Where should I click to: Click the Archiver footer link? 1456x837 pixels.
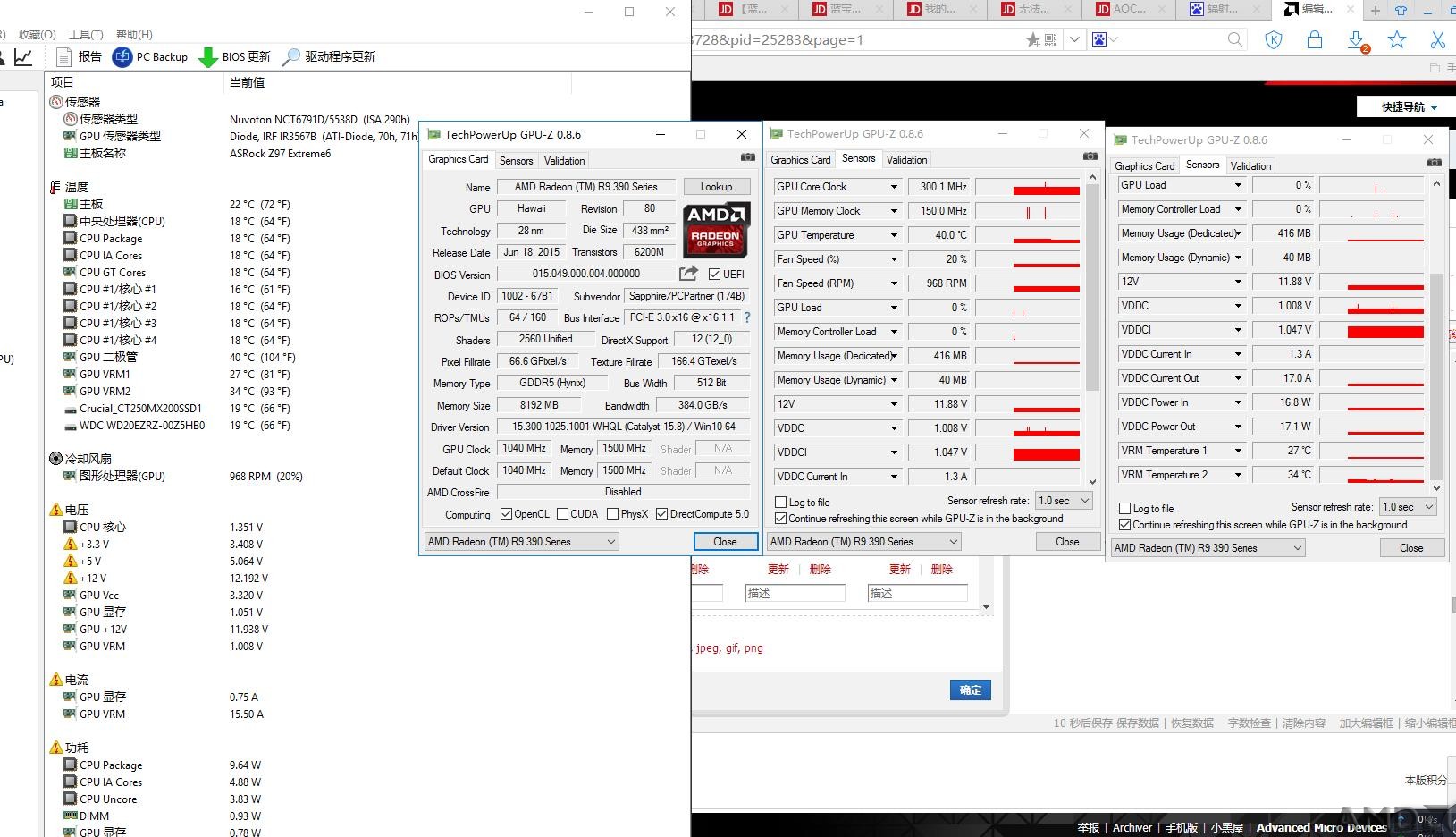(1132, 828)
